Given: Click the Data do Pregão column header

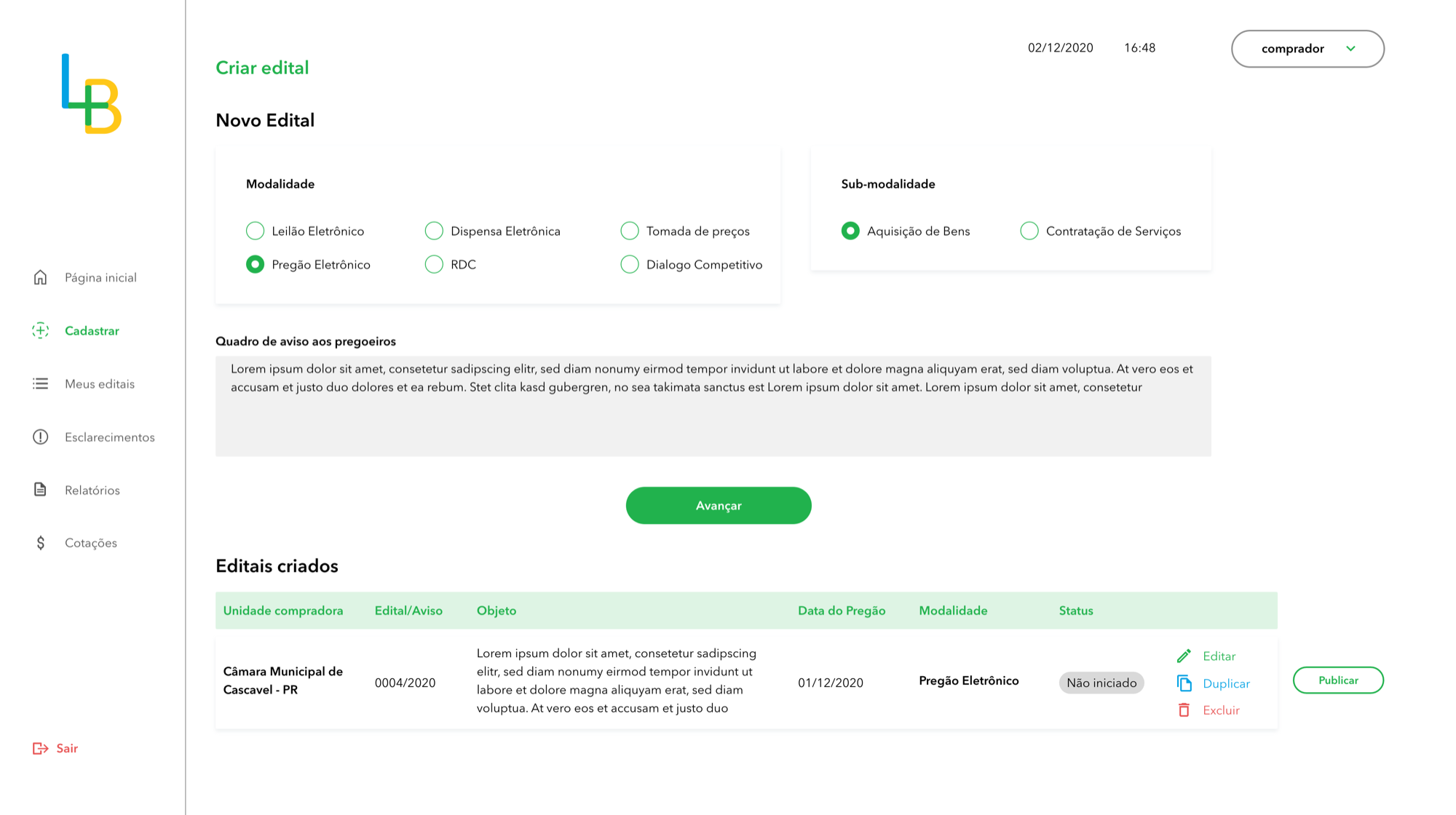Looking at the screenshot, I should point(842,611).
